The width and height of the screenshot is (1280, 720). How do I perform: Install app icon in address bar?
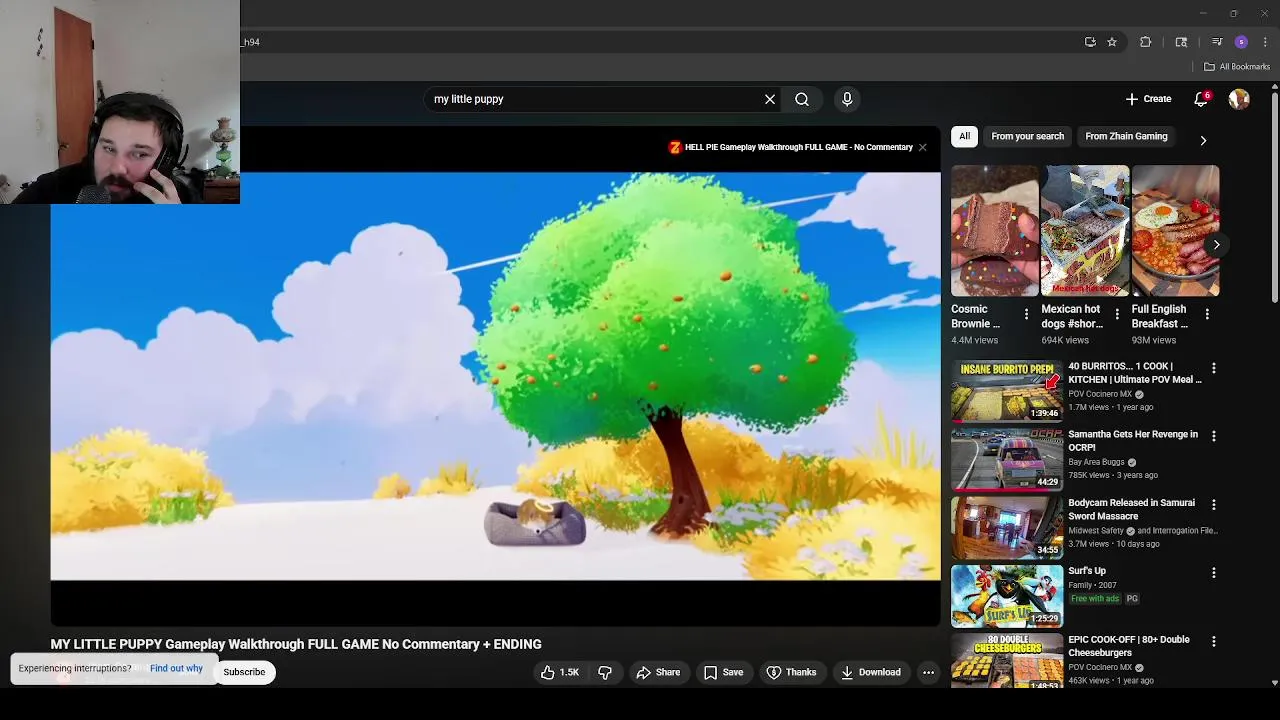coord(1090,42)
